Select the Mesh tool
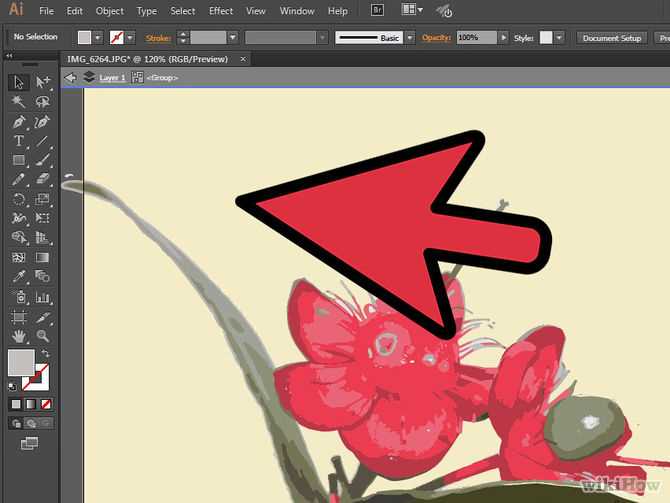 click(x=18, y=257)
